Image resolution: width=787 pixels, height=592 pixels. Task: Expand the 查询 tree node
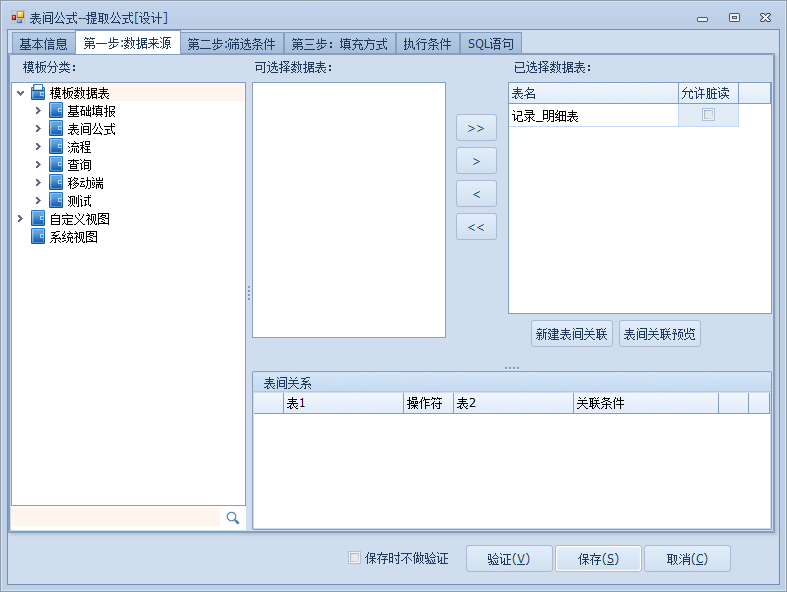[38, 165]
